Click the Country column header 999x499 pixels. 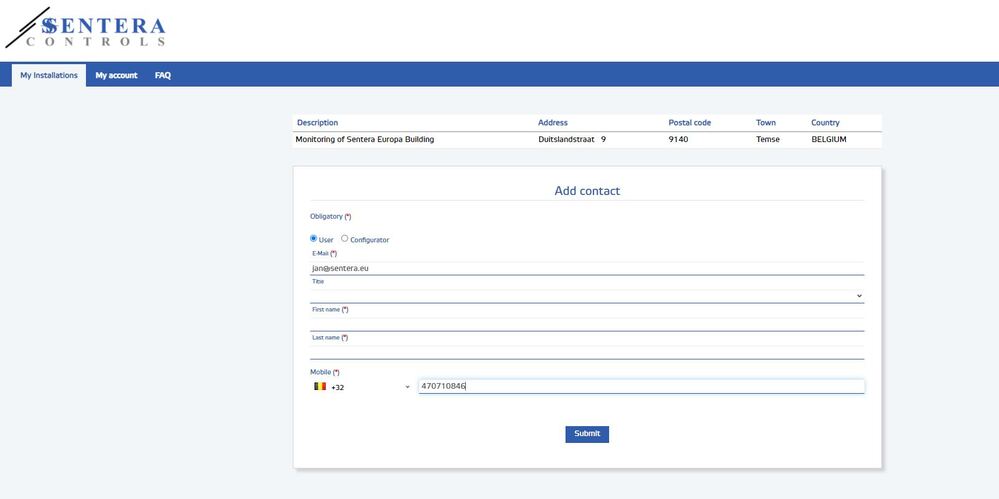coord(825,123)
